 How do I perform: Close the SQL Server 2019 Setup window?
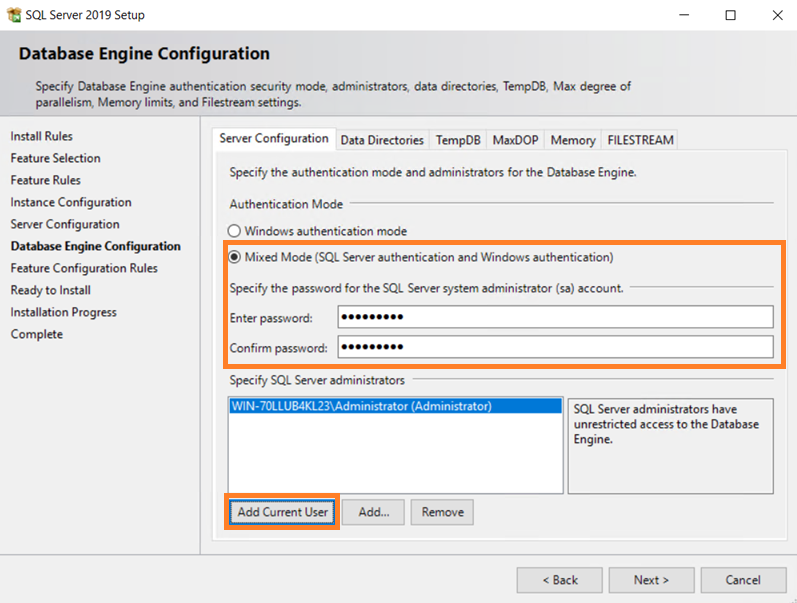point(777,15)
